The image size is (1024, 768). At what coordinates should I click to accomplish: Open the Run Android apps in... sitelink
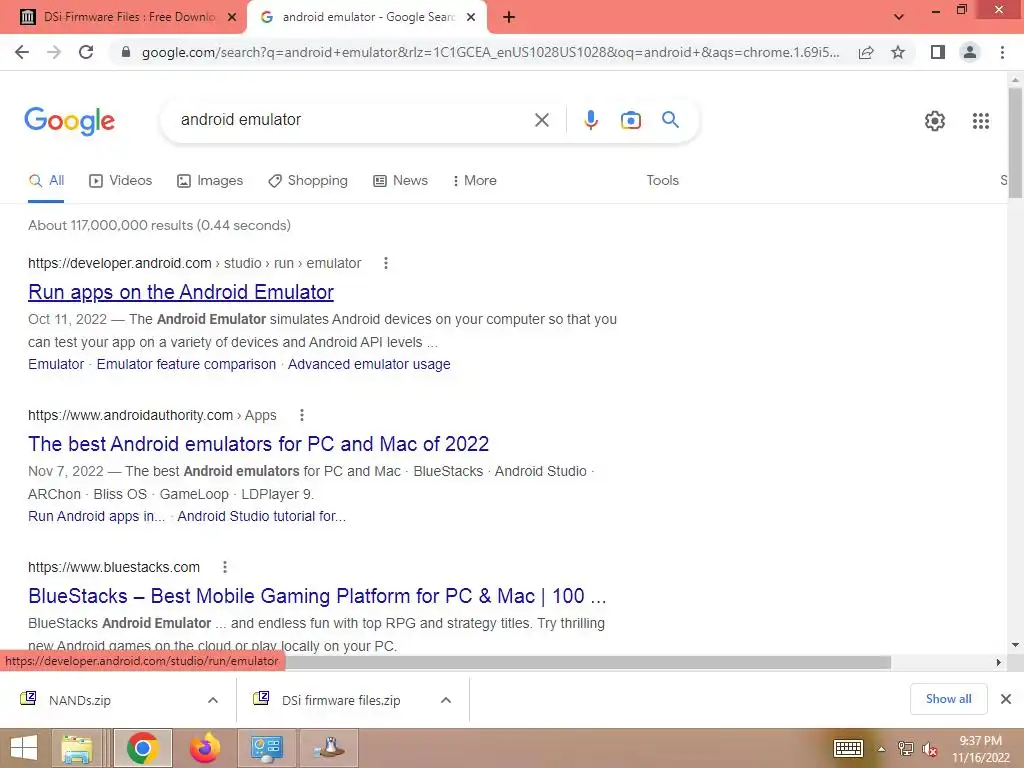point(97,517)
